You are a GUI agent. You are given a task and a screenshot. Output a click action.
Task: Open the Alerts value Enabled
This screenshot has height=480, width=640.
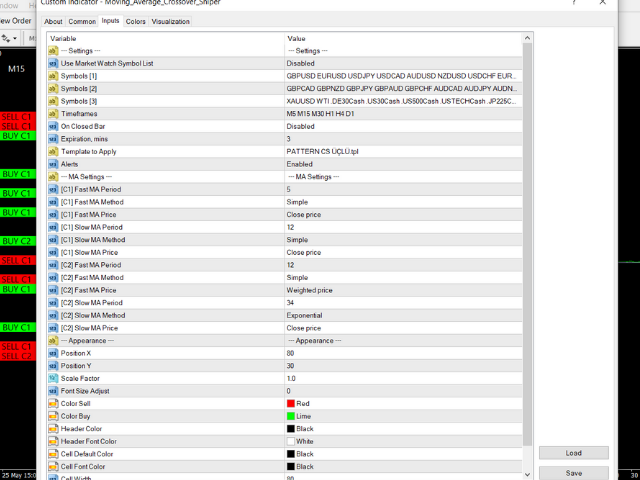pos(403,164)
